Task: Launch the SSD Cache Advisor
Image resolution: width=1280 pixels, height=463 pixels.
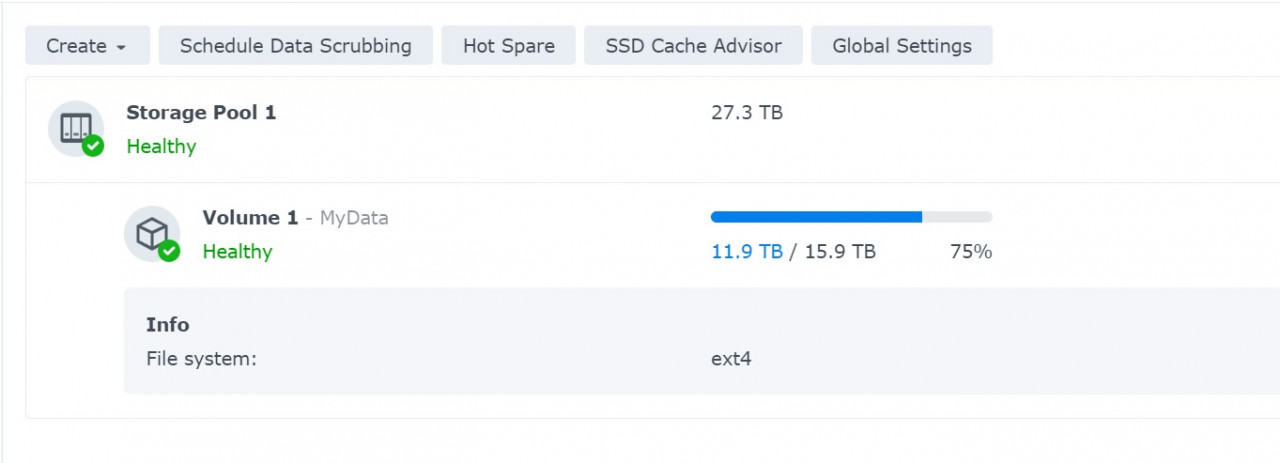Action: point(693,46)
